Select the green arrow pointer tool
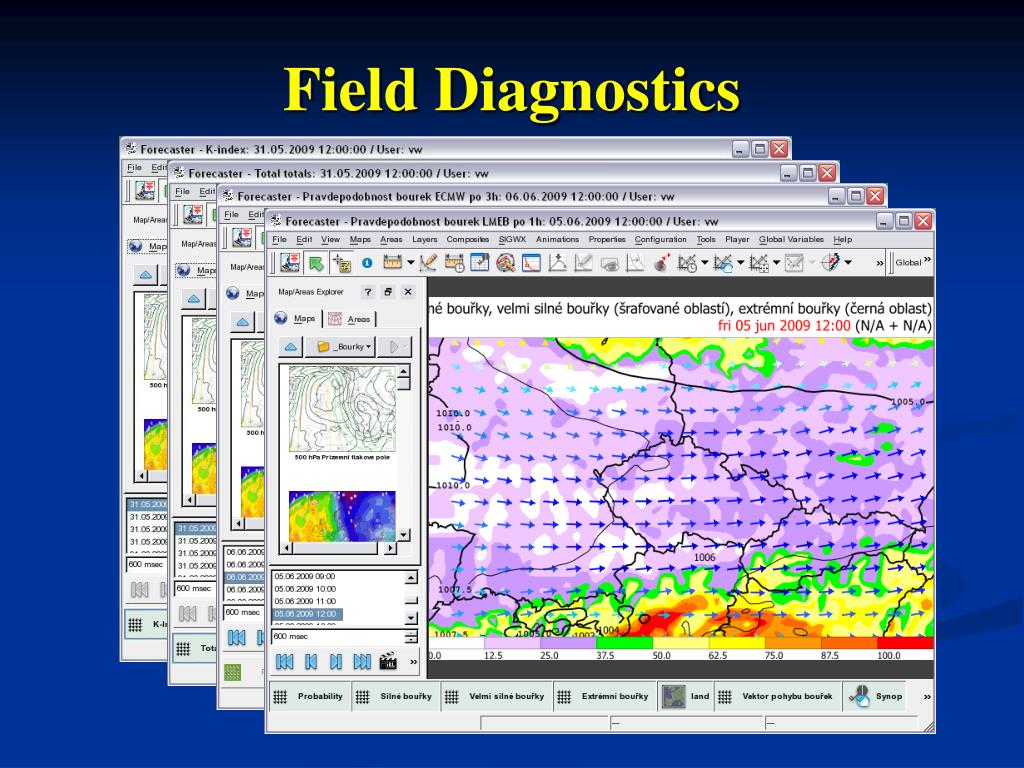1024x768 pixels. tap(316, 263)
